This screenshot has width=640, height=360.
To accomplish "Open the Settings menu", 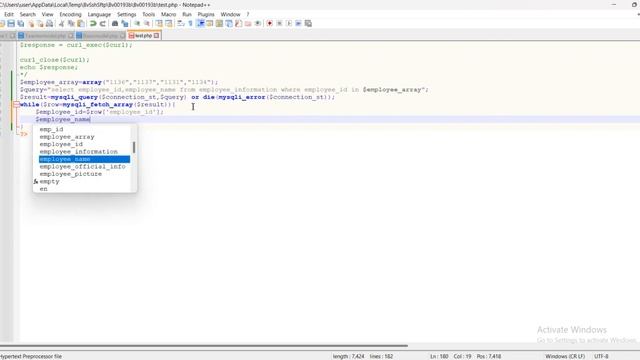I will click(127, 14).
